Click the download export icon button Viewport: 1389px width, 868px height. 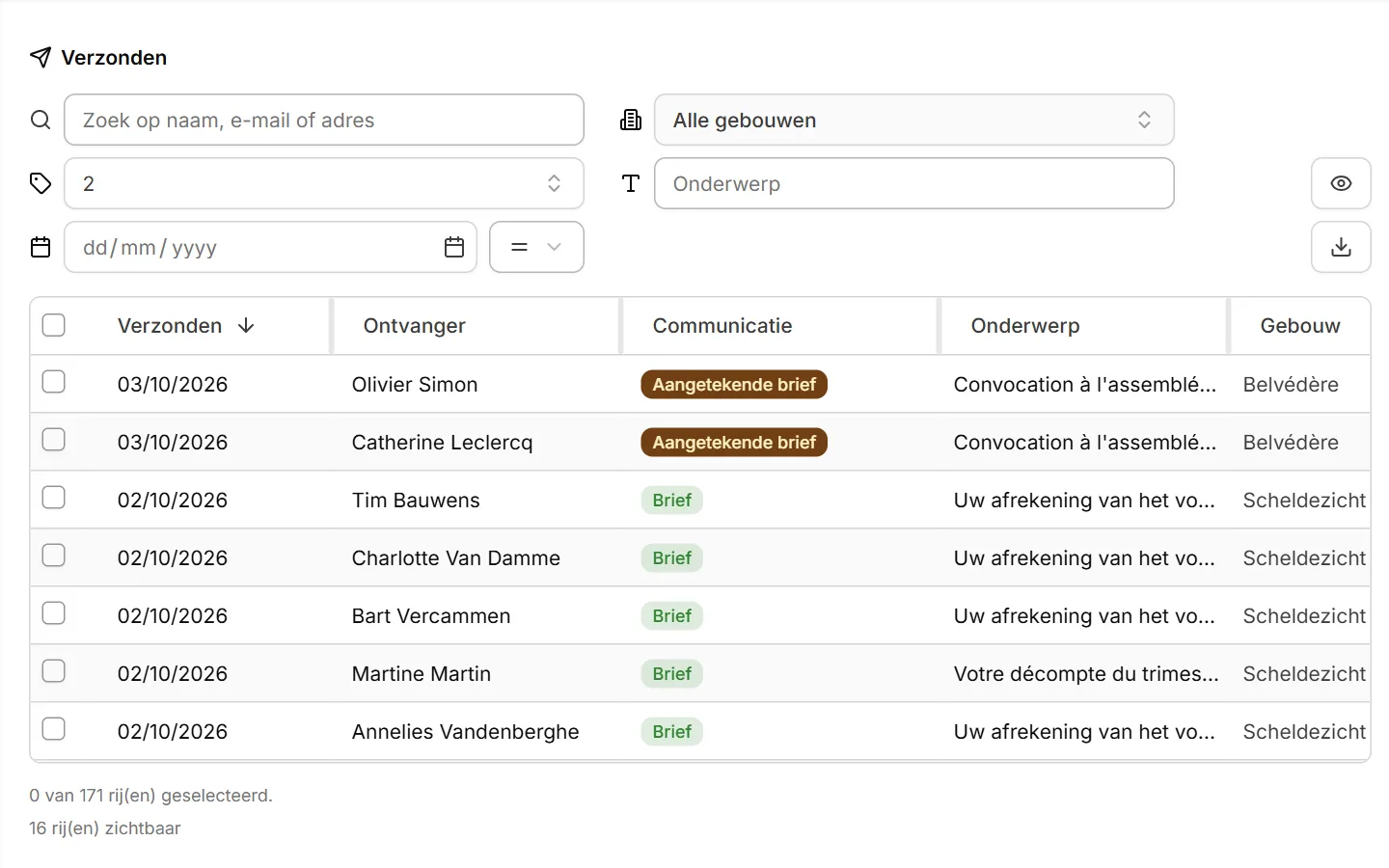pos(1341,247)
